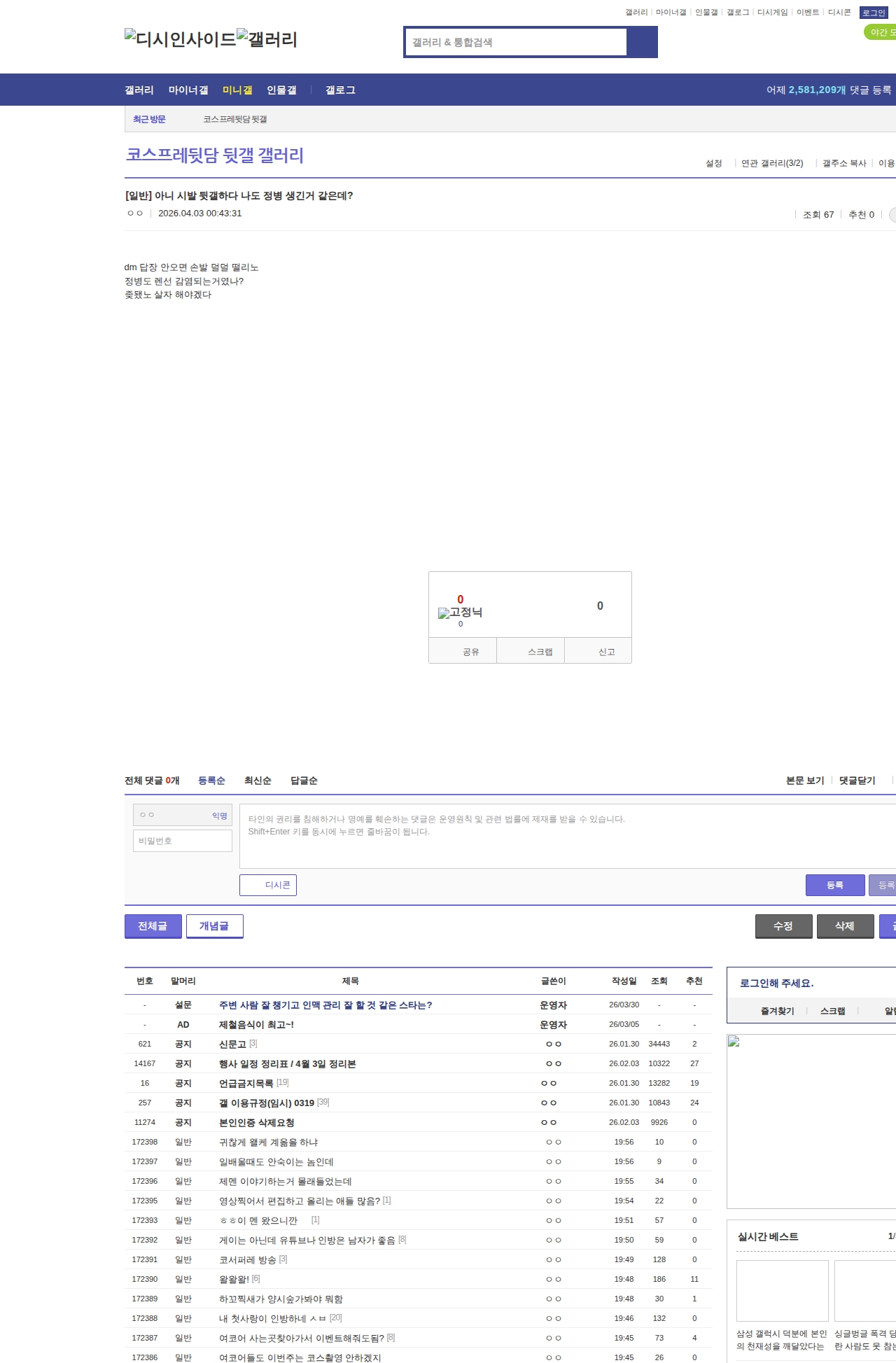This screenshot has height=1363, width=896.
Task: Open notice 본인인증 삭제요청
Action: click(257, 1122)
